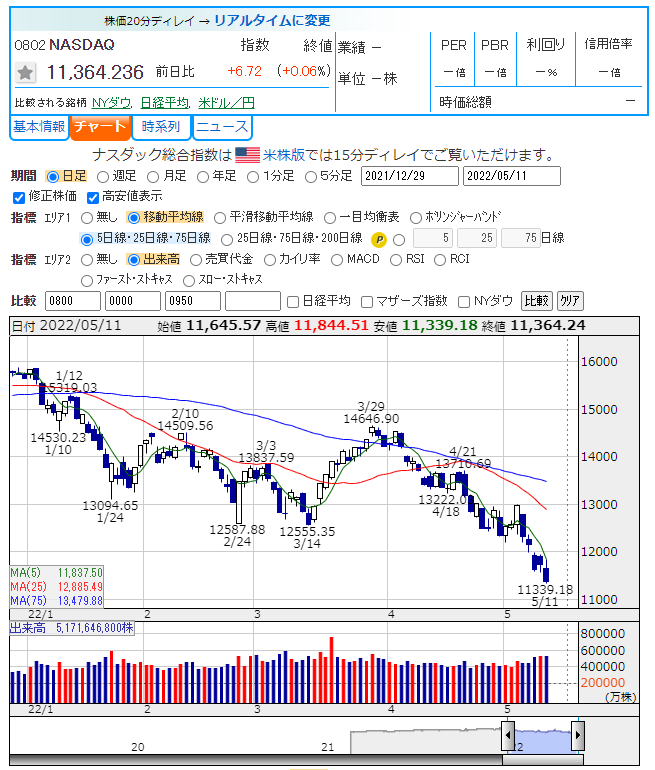The height and width of the screenshot is (770, 655).
Task: Toggle the 修正株価 checkbox
Action: (18, 197)
